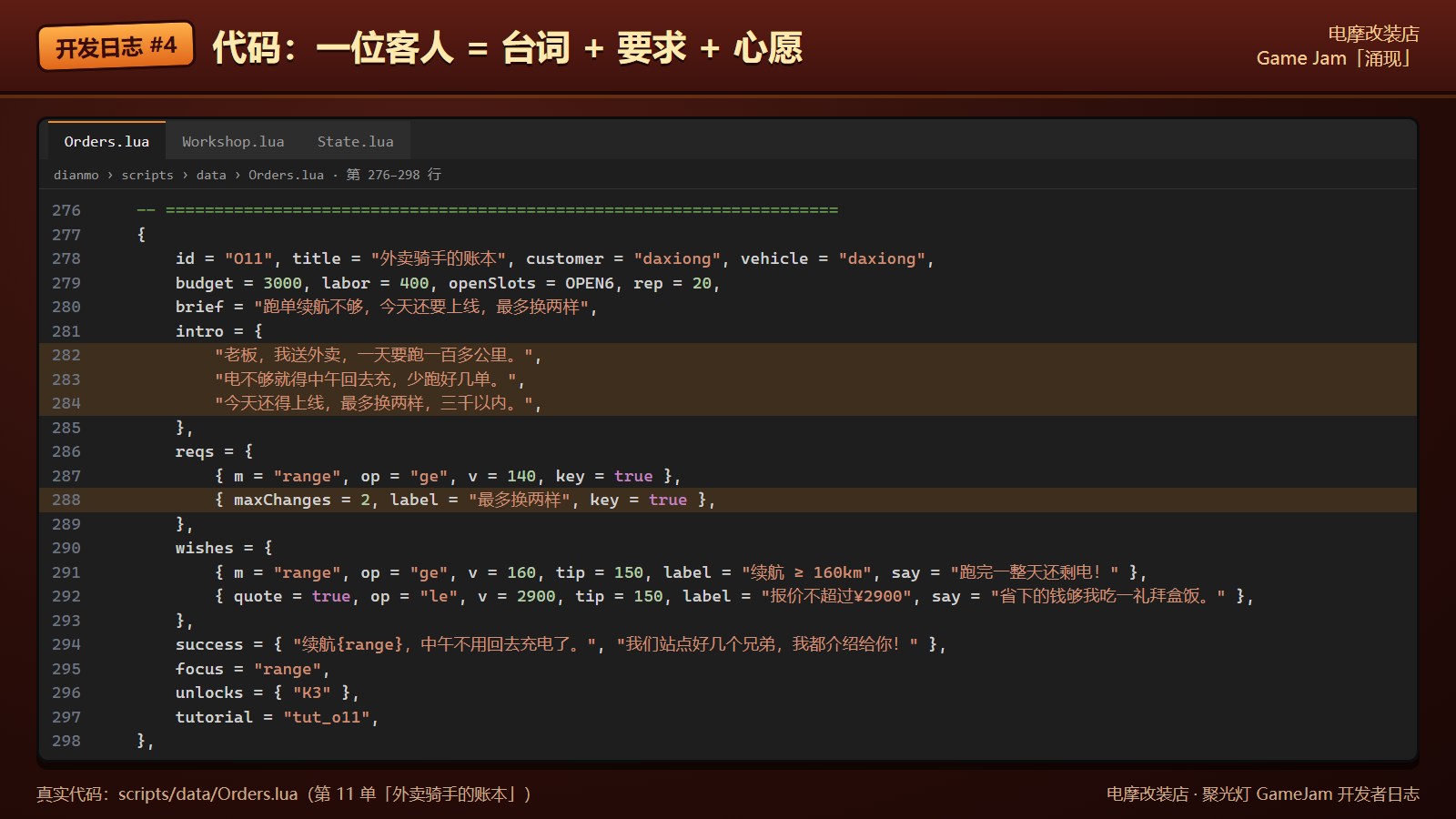Click the budget value 3000

pyautogui.click(x=282, y=283)
